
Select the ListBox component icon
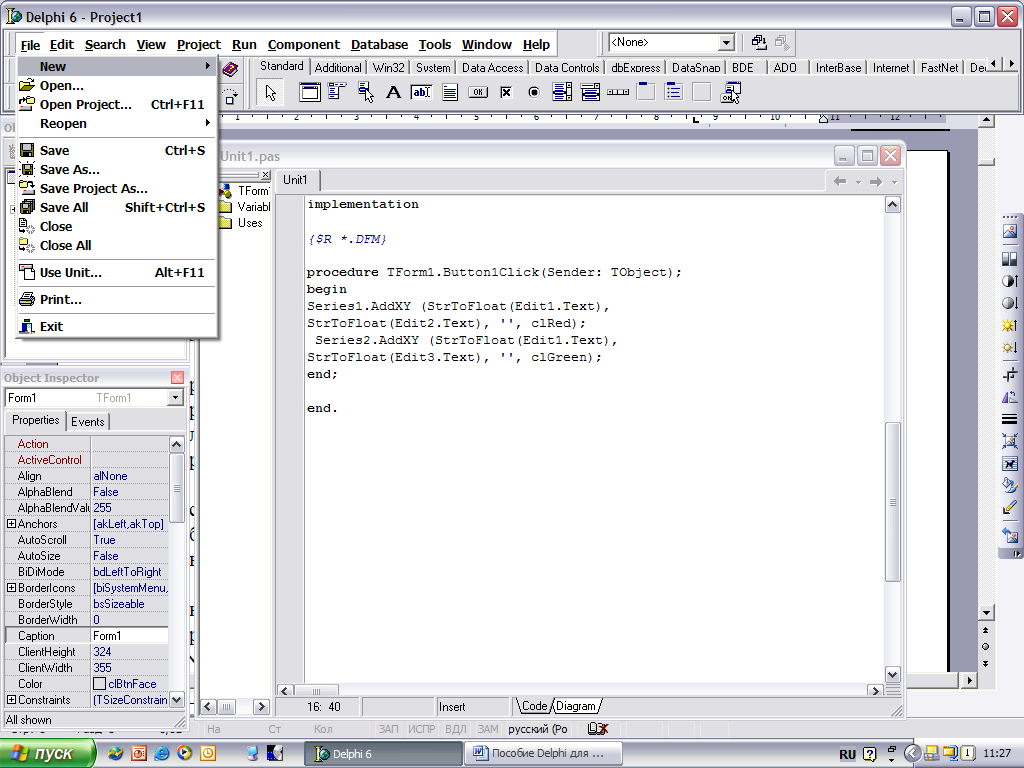562,92
